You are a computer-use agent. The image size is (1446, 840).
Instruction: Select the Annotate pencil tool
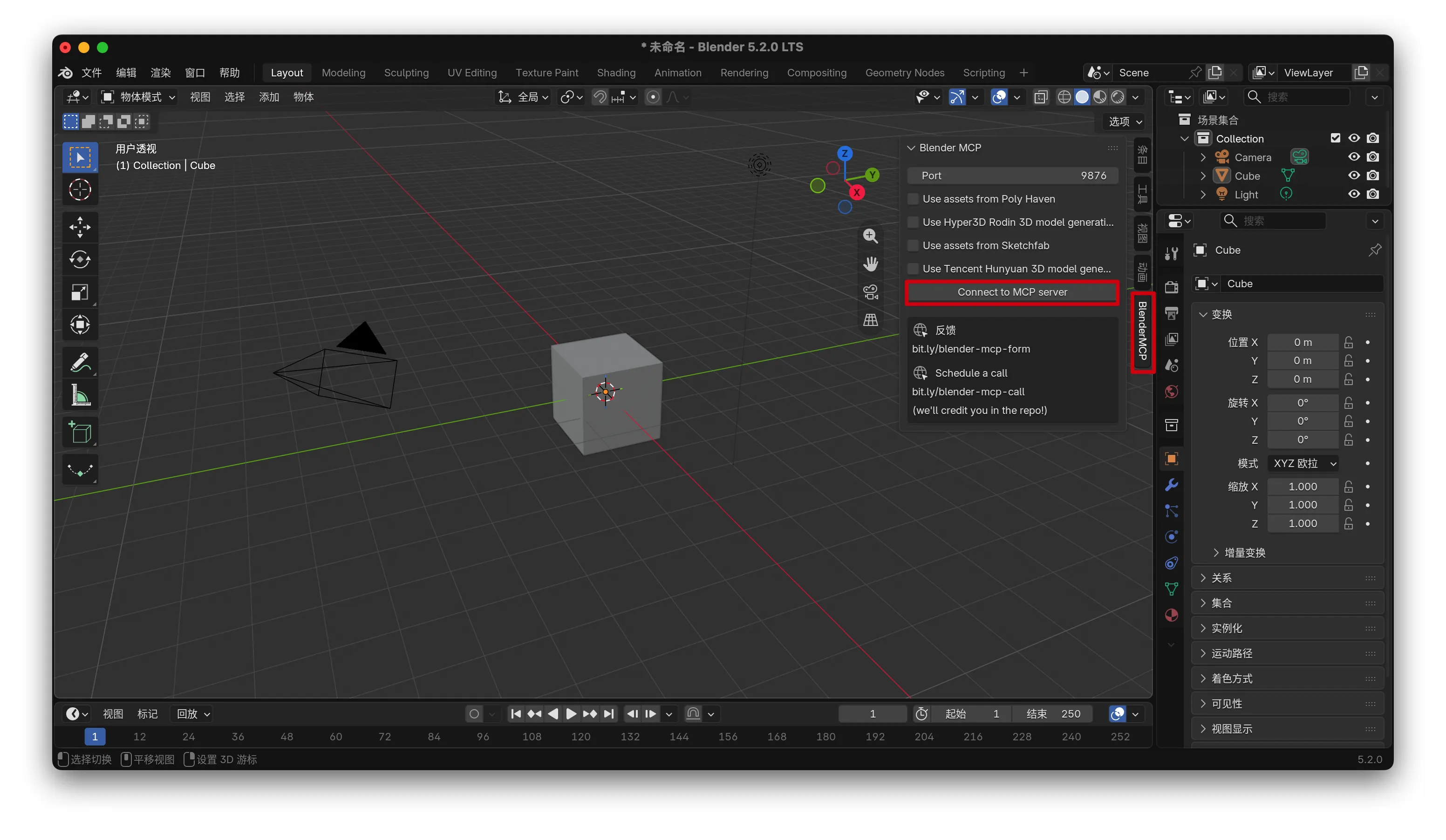click(x=80, y=362)
